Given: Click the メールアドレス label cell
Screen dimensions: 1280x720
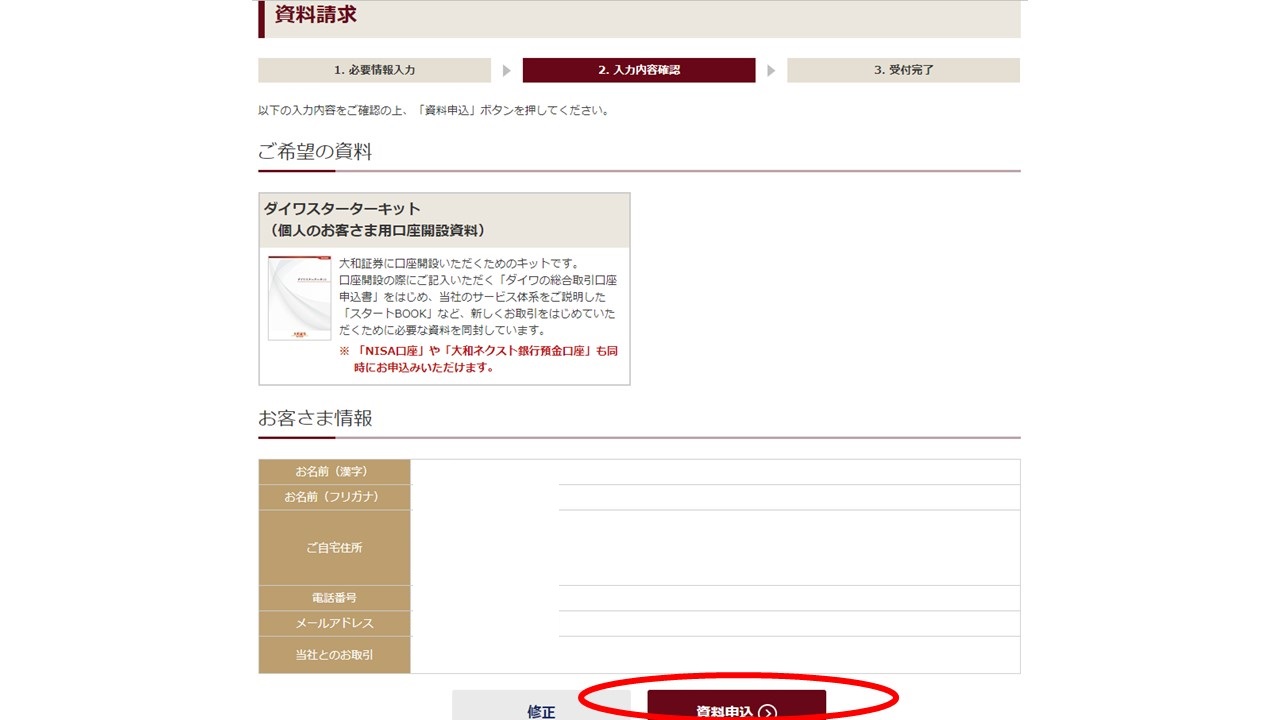Looking at the screenshot, I should 334,623.
